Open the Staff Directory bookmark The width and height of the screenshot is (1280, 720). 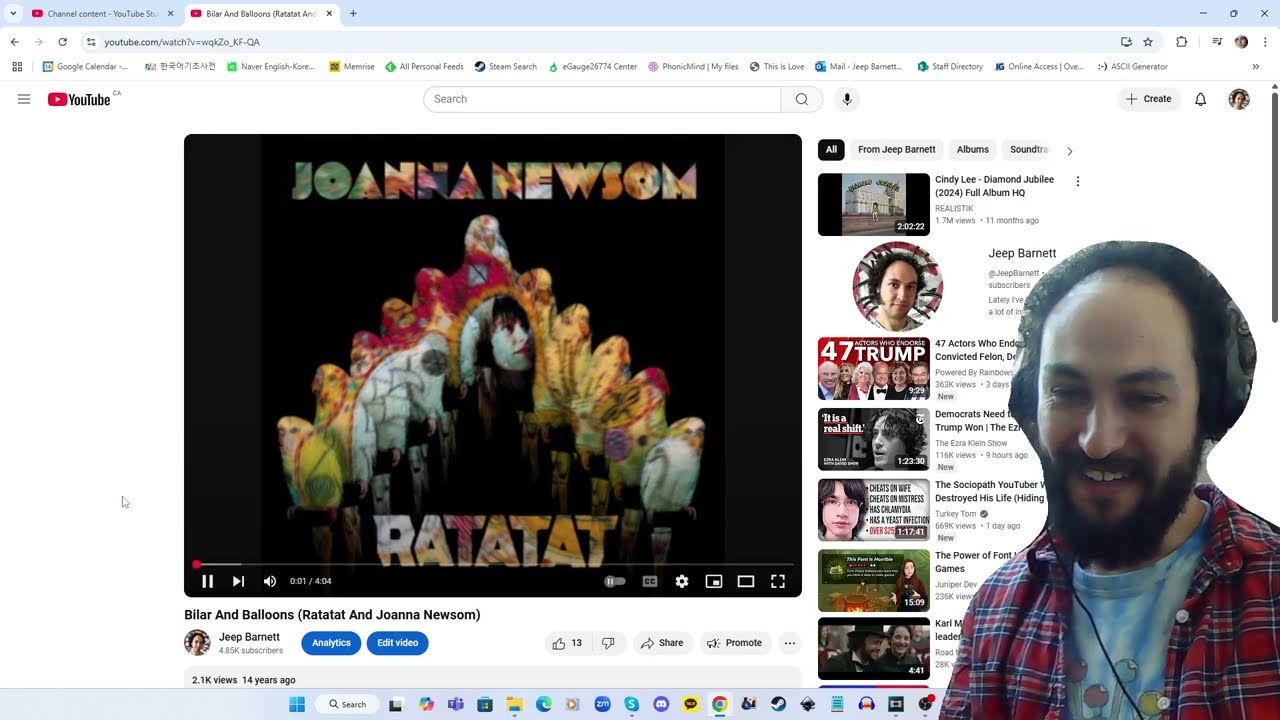coord(950,67)
